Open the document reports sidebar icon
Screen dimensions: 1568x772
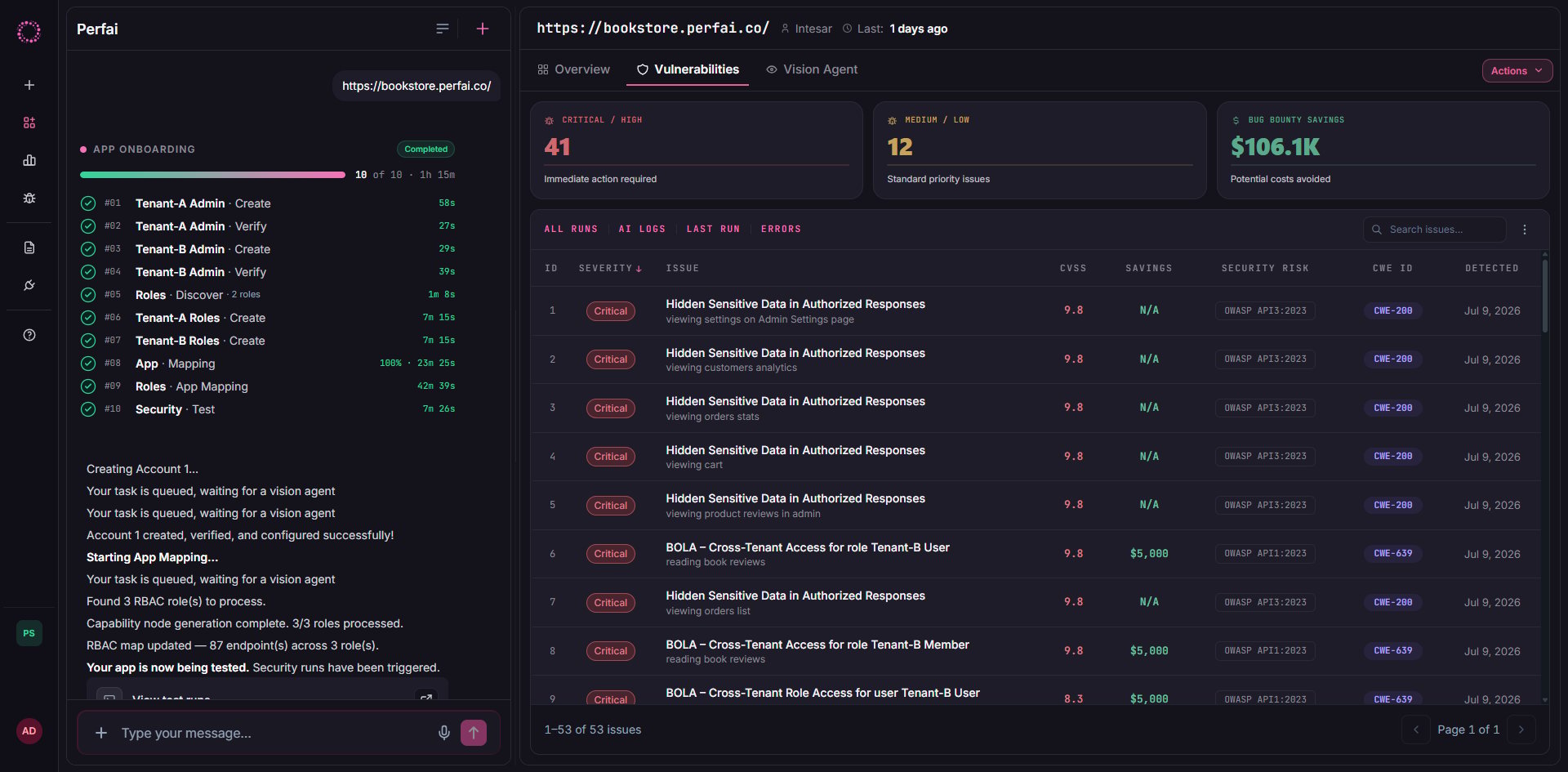29,248
